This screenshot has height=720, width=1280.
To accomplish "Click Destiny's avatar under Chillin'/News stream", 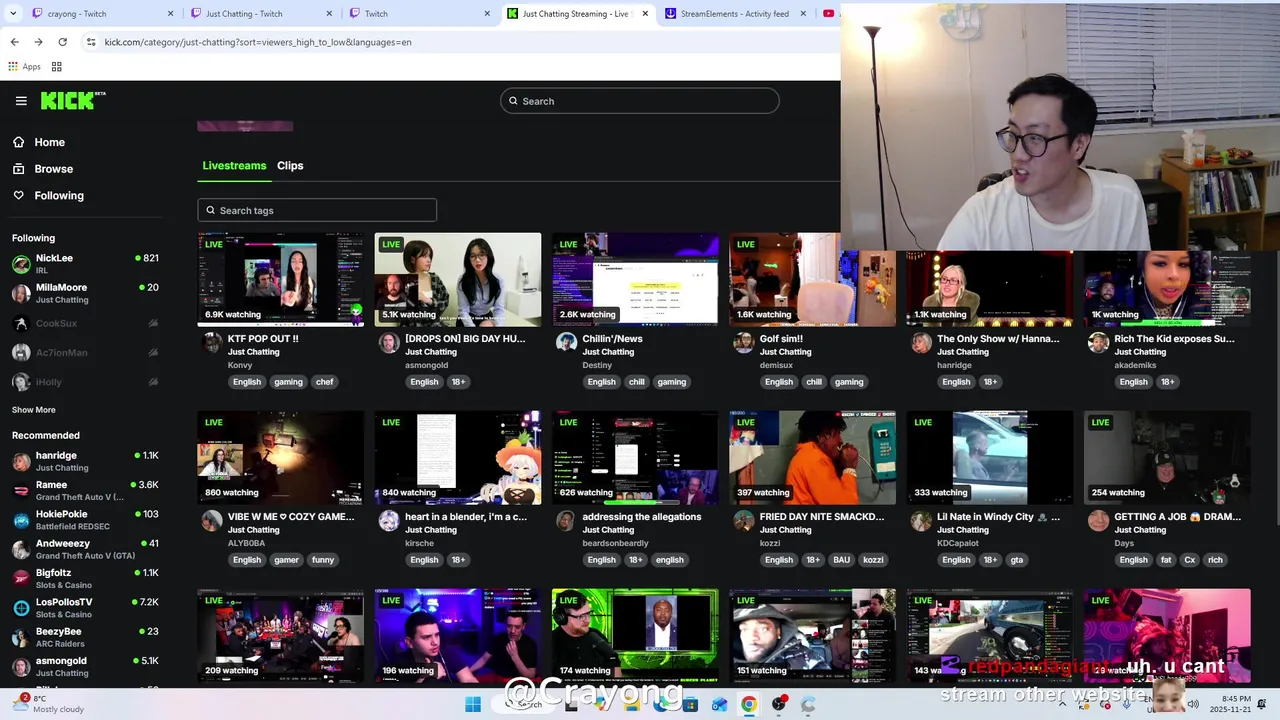I will 567,343.
